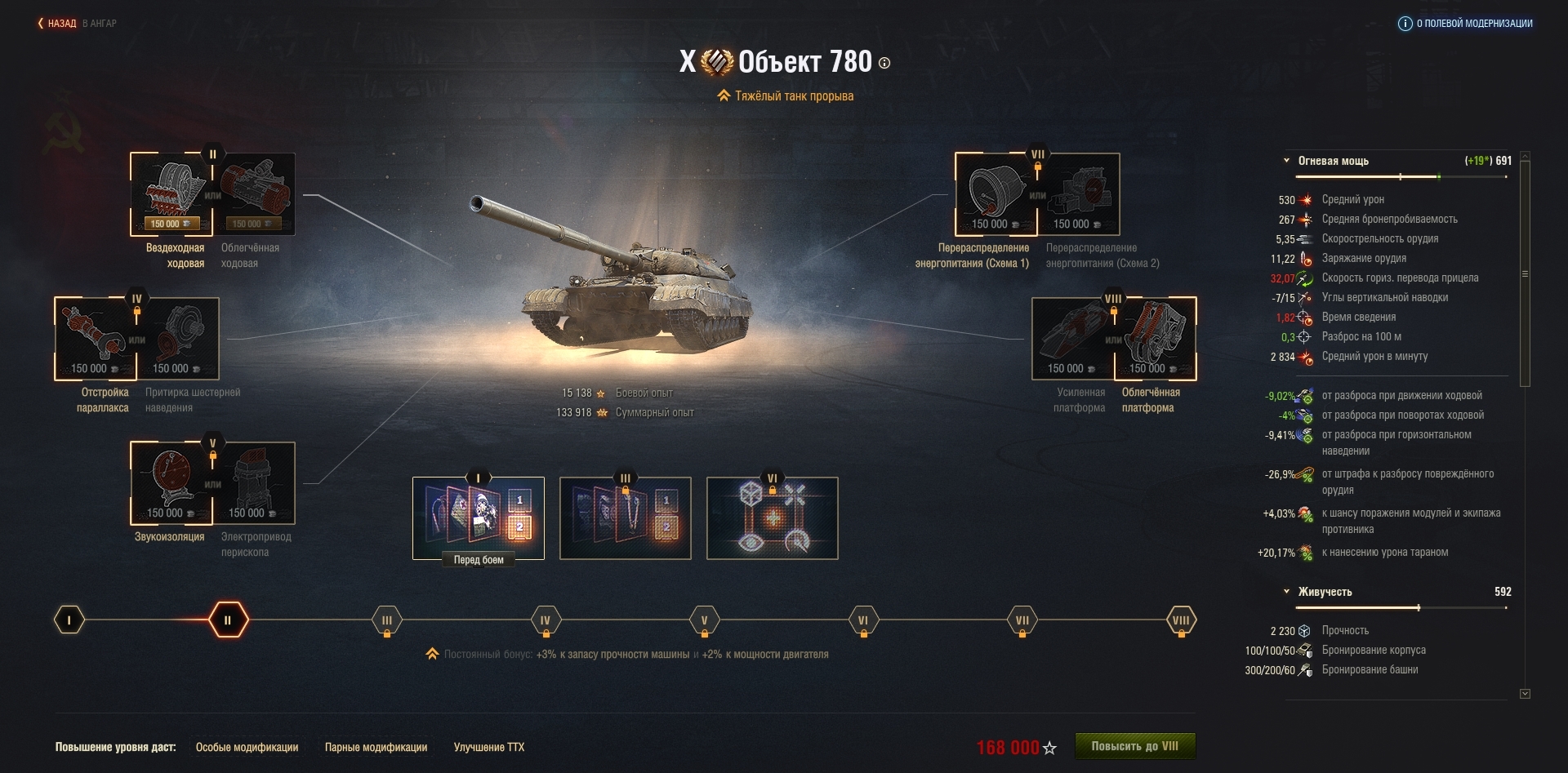The height and width of the screenshot is (773, 1568).
Task: Click Повысить до VIII button
Action: (x=1135, y=746)
